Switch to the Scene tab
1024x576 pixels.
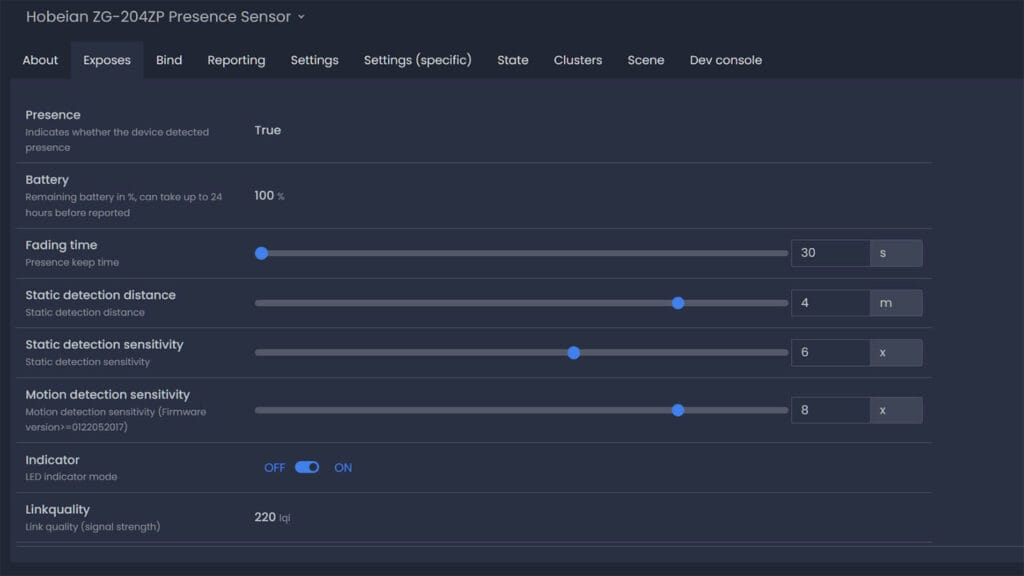coord(645,60)
